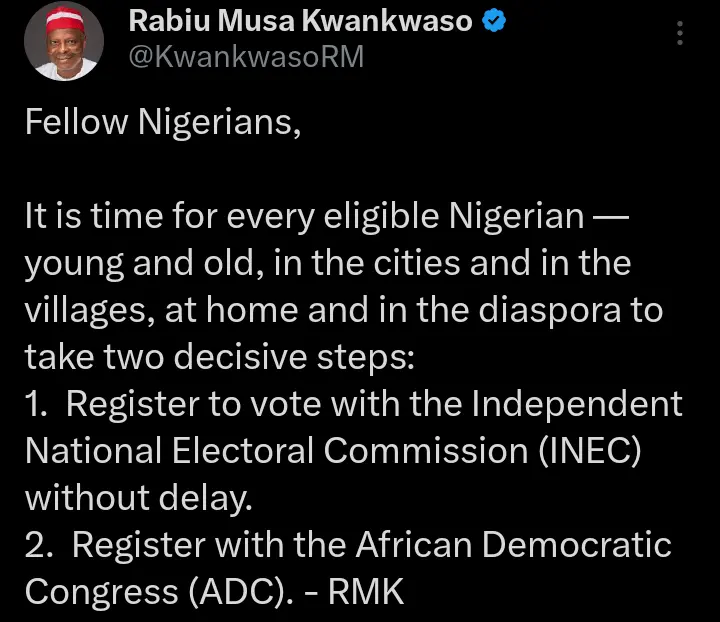The width and height of the screenshot is (720, 622).
Task: Open Rabiu Musa Kwankwaso's profile picture
Action: [x=64, y=41]
